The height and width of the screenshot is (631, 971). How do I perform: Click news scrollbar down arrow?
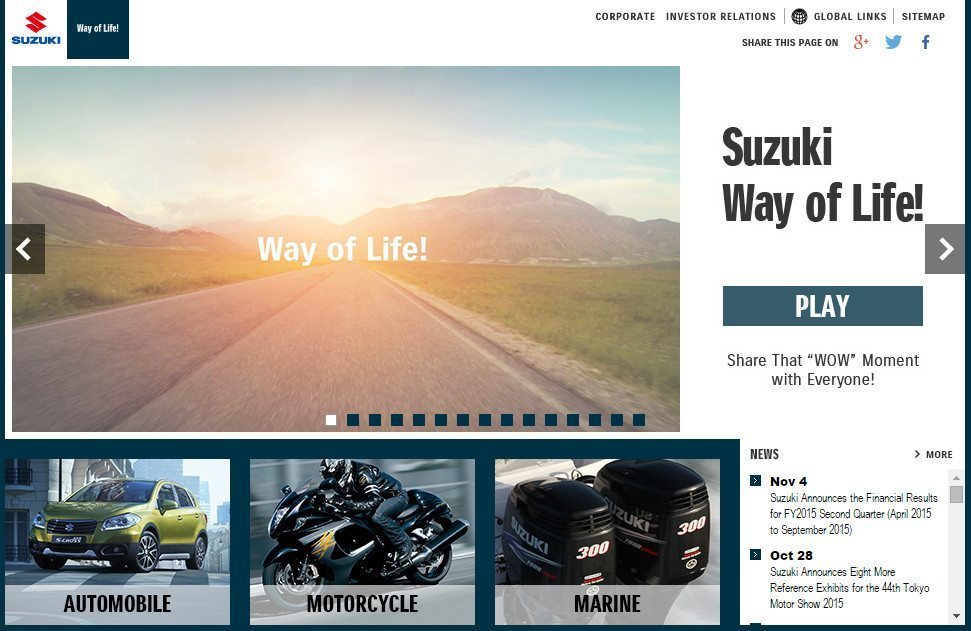pos(956,616)
